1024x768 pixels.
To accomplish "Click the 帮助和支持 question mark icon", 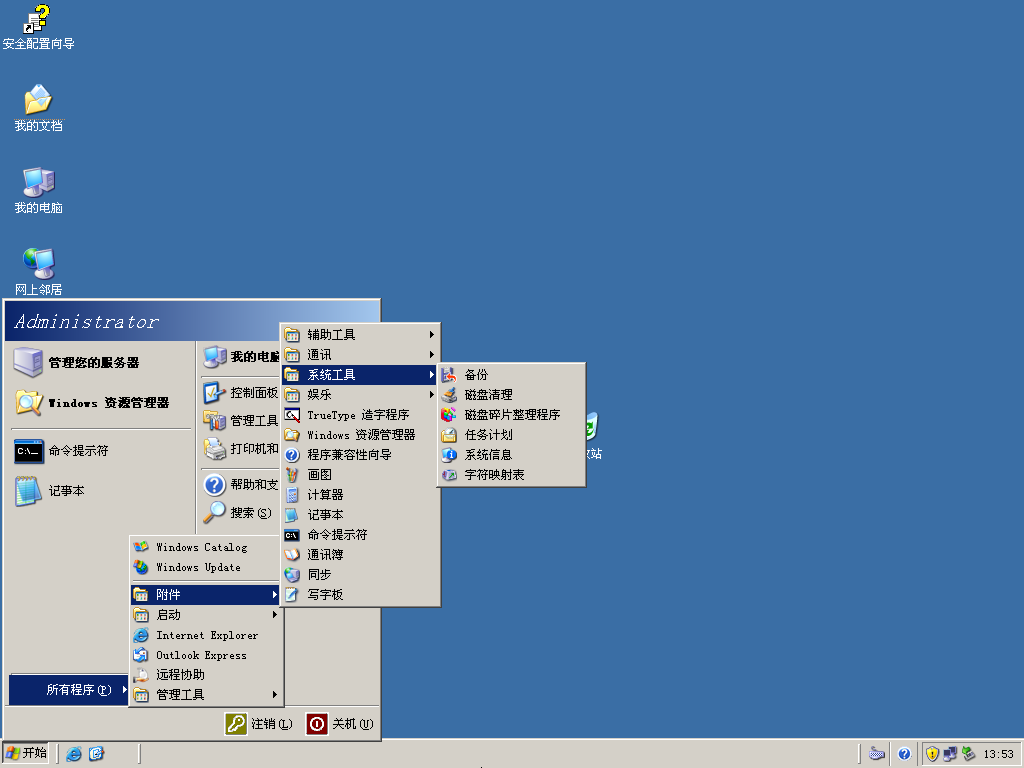I will [214, 485].
